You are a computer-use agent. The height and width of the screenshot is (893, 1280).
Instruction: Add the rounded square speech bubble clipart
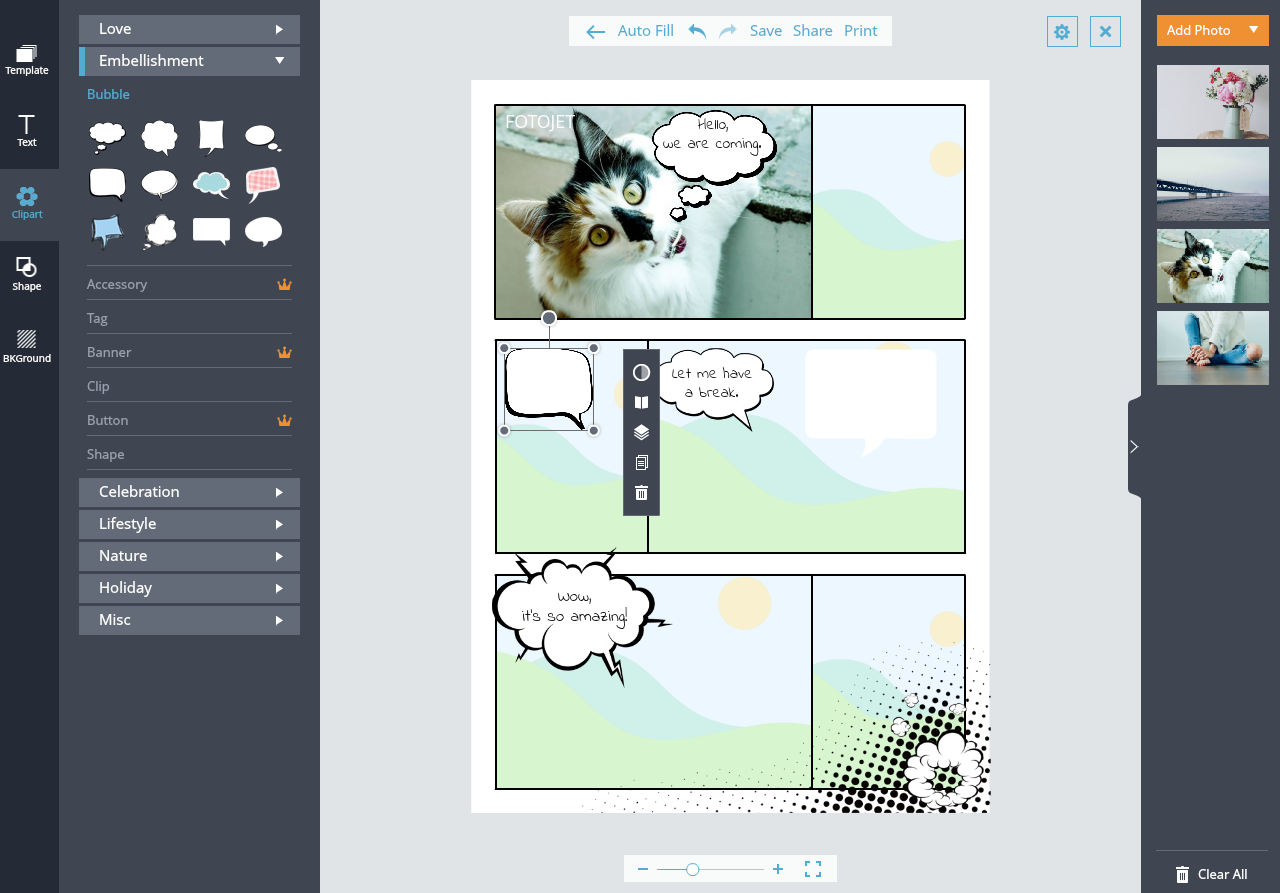[107, 184]
